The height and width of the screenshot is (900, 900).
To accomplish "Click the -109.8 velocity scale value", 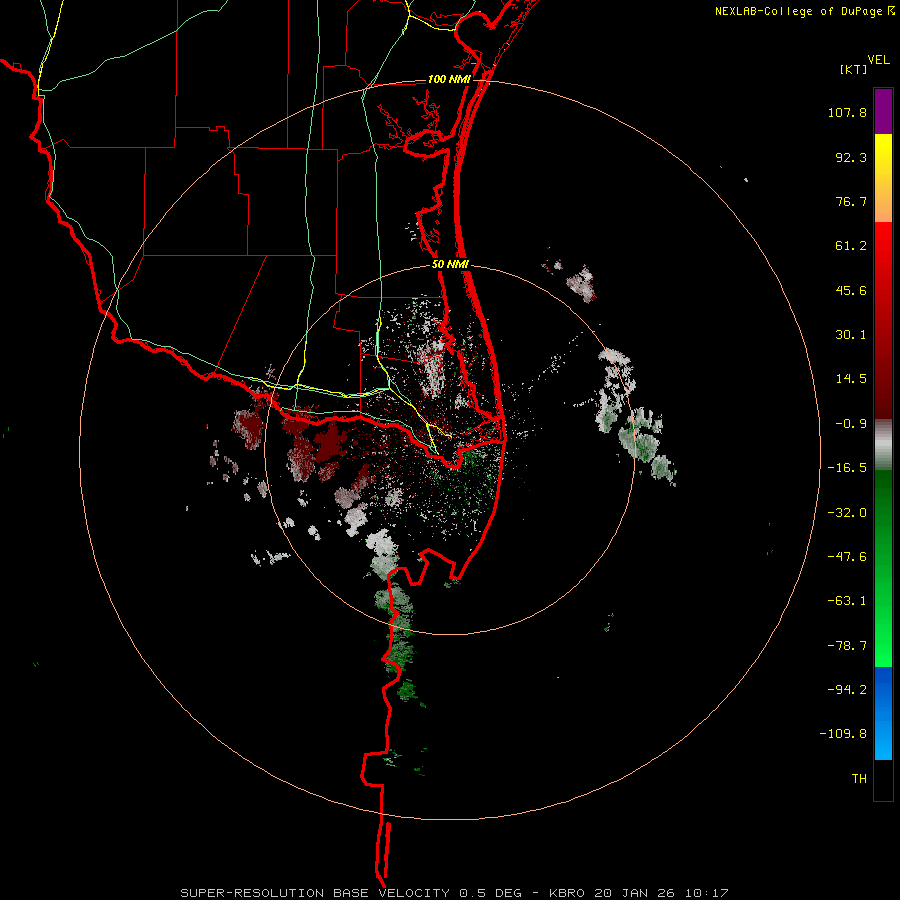I will [843, 734].
